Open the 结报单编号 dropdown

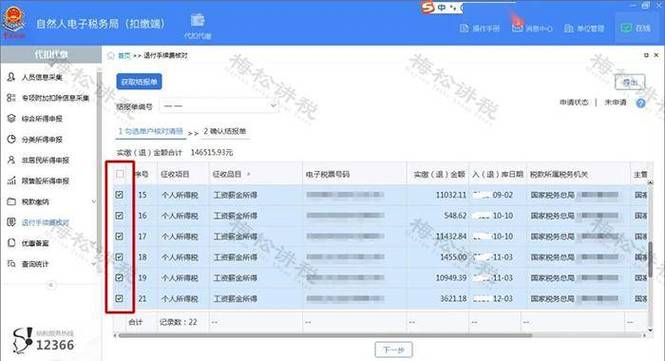220,106
